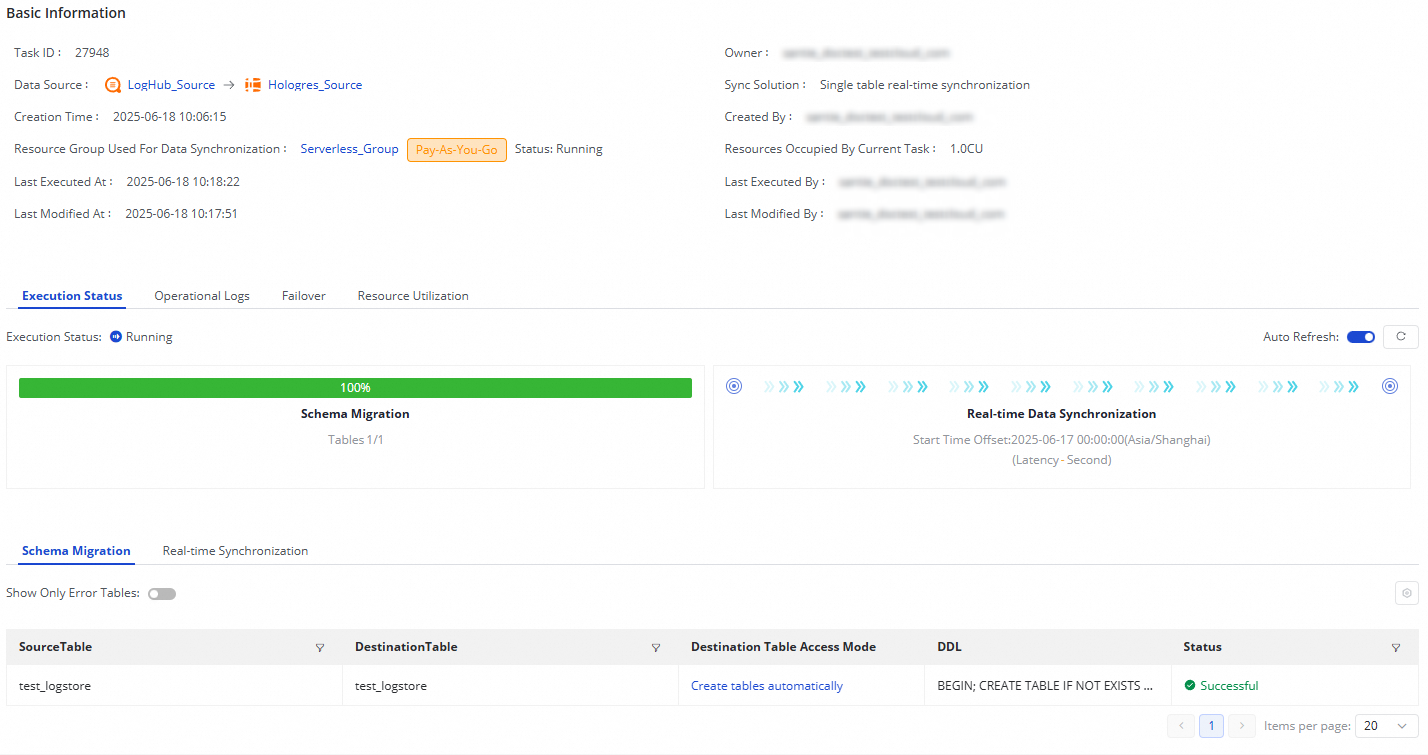The height and width of the screenshot is (755, 1428).
Task: Click the Running status icon
Action: pos(116,337)
